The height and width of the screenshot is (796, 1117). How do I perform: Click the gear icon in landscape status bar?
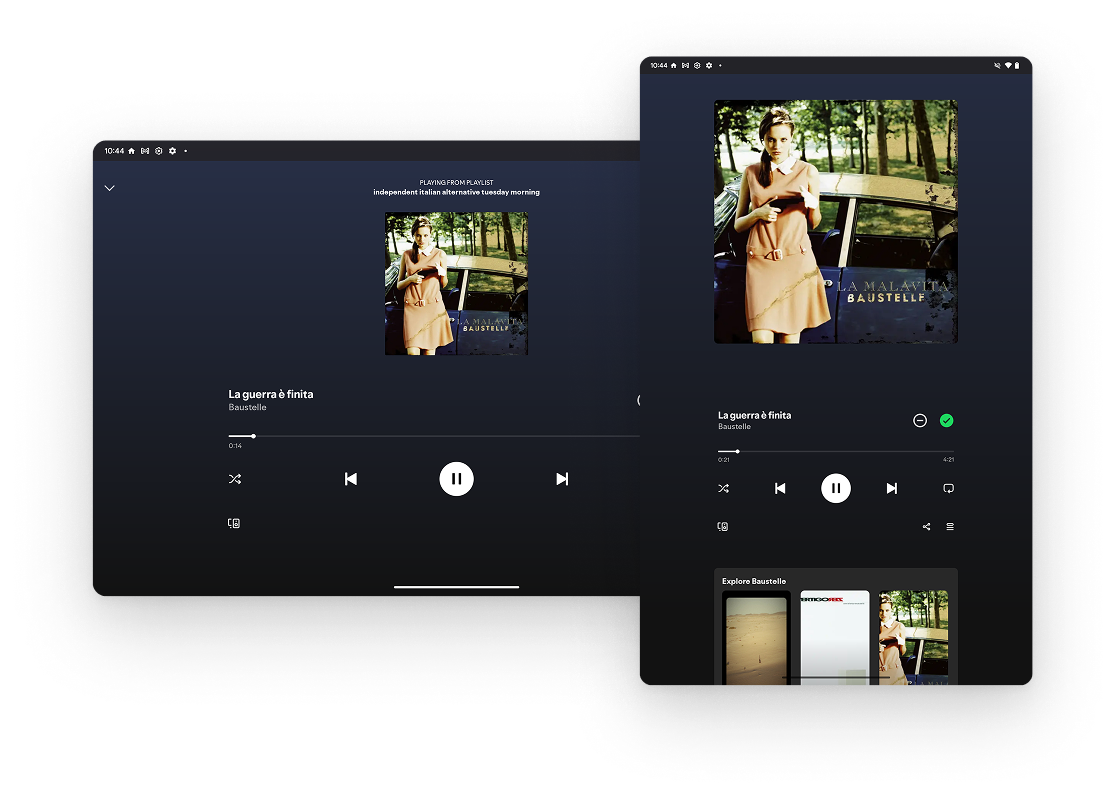coord(172,151)
